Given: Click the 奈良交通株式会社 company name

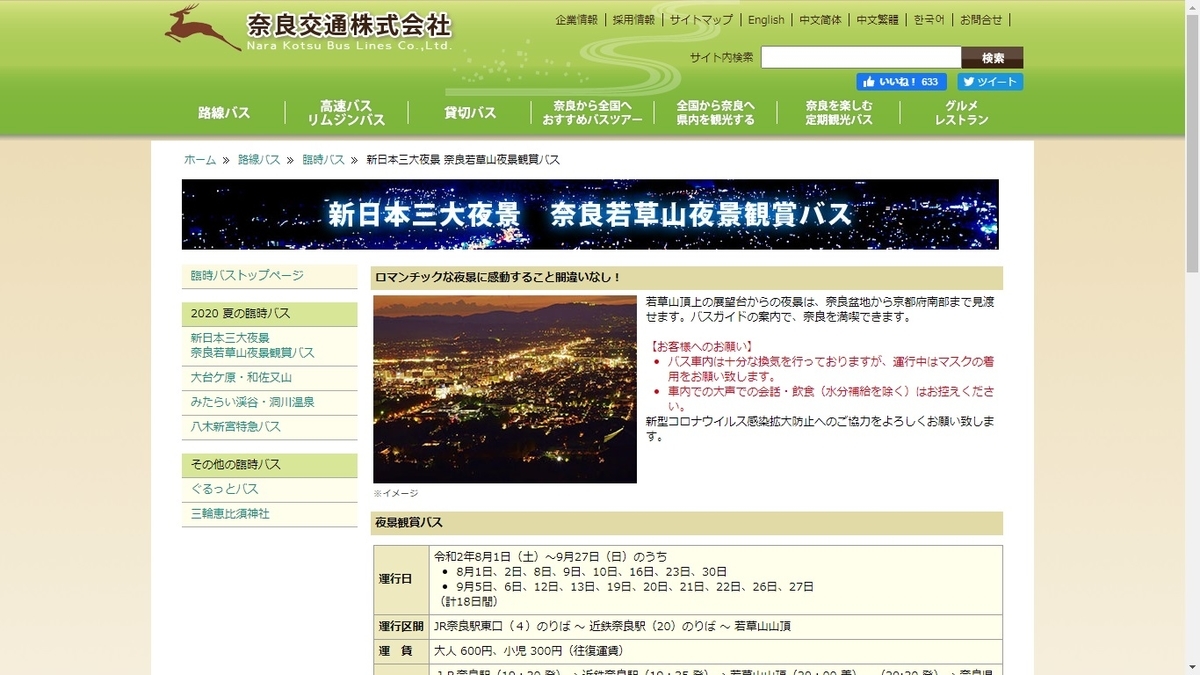Looking at the screenshot, I should pyautogui.click(x=350, y=24).
